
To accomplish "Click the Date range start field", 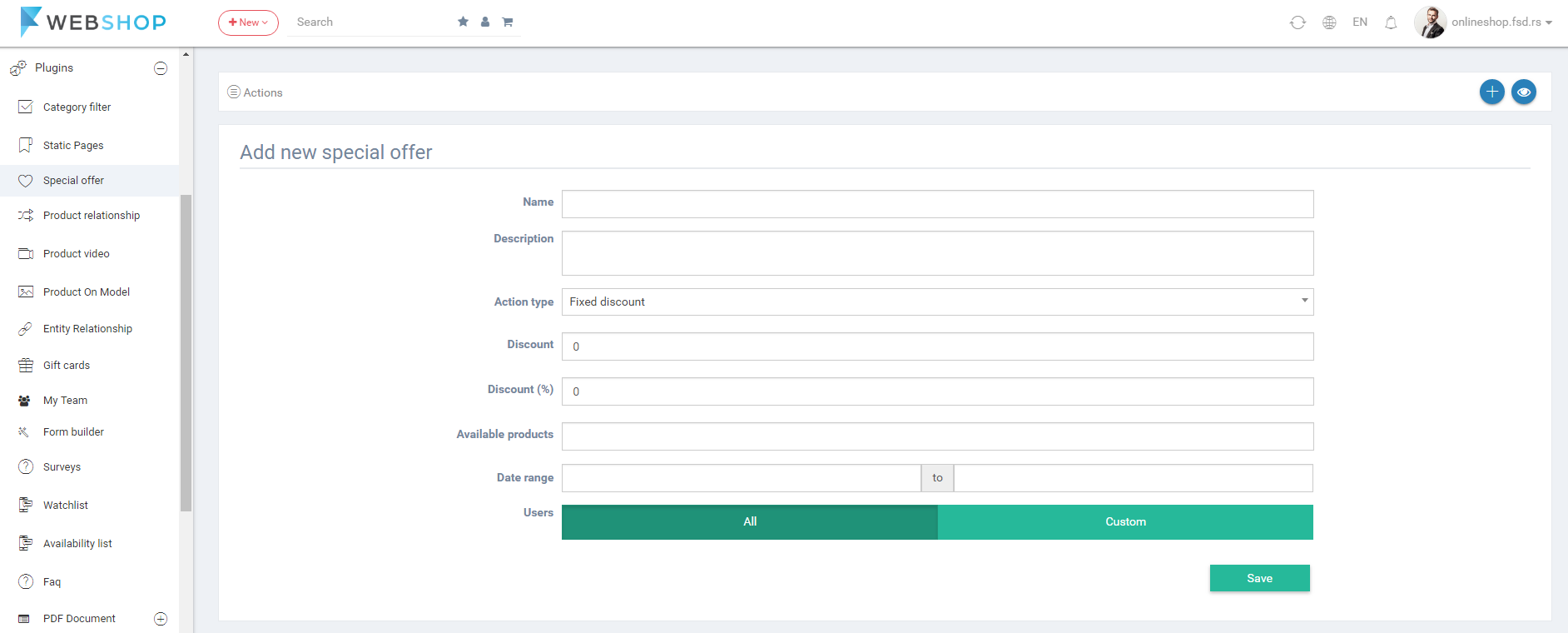I will tap(742, 478).
